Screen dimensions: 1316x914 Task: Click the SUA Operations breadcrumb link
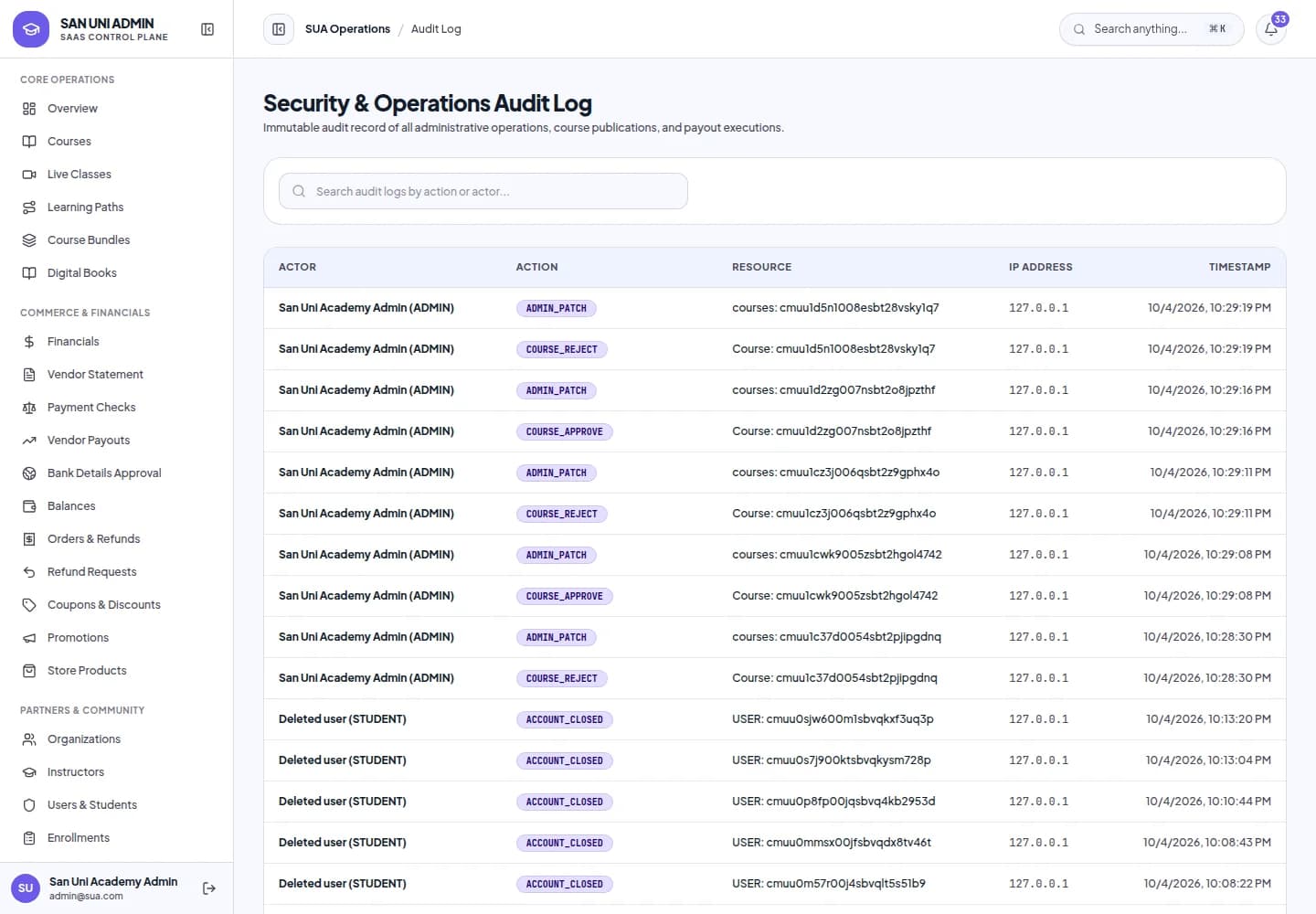[347, 29]
